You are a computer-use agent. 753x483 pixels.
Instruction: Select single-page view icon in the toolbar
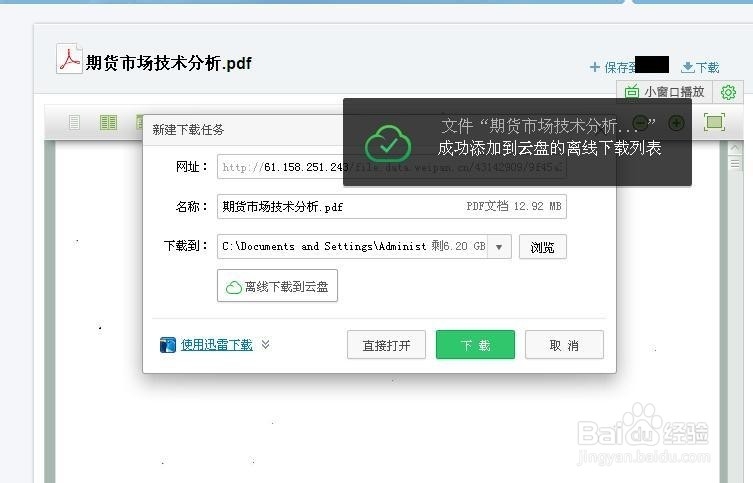pos(74,122)
